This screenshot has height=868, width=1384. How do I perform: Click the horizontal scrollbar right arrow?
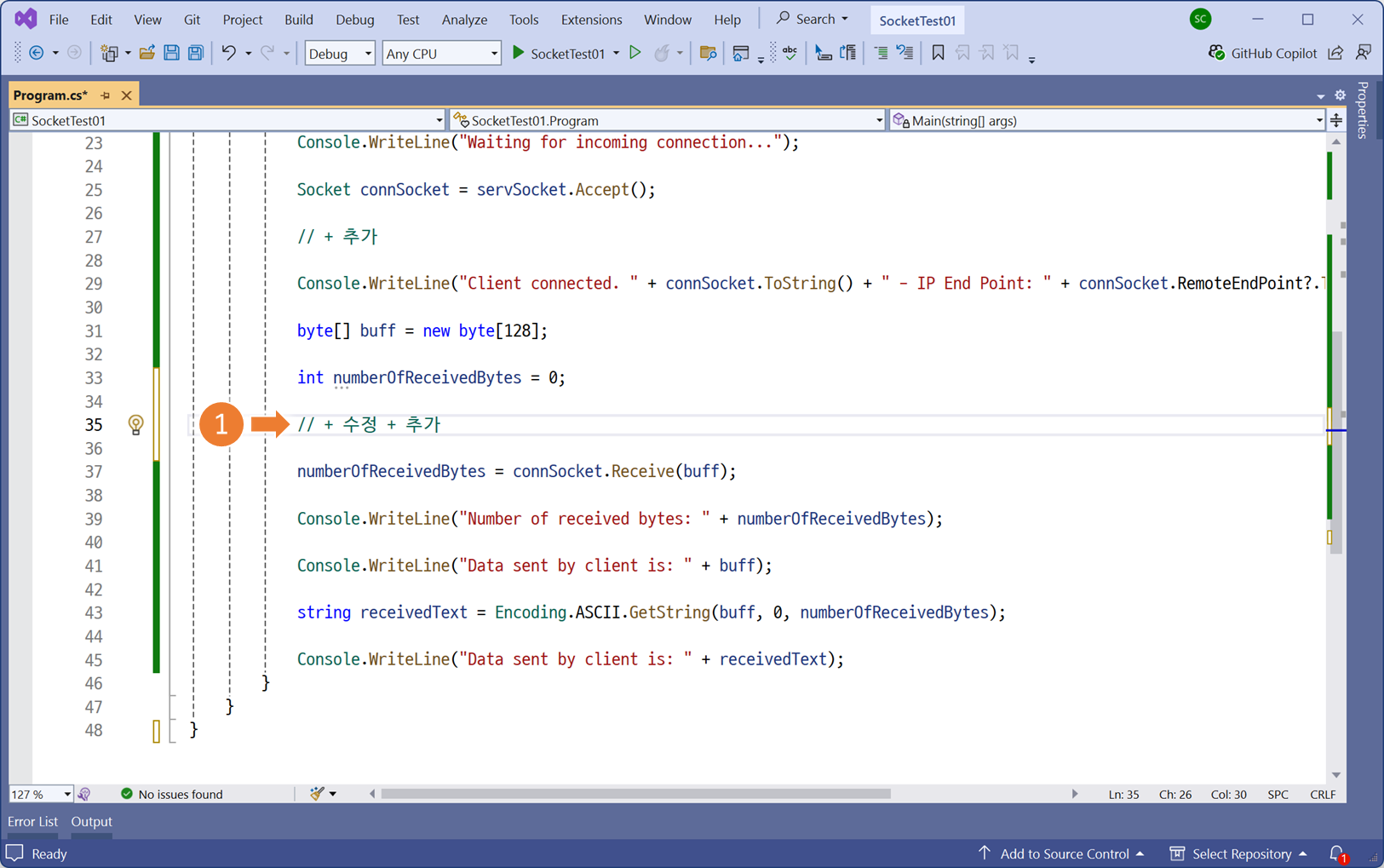pyautogui.click(x=1075, y=794)
